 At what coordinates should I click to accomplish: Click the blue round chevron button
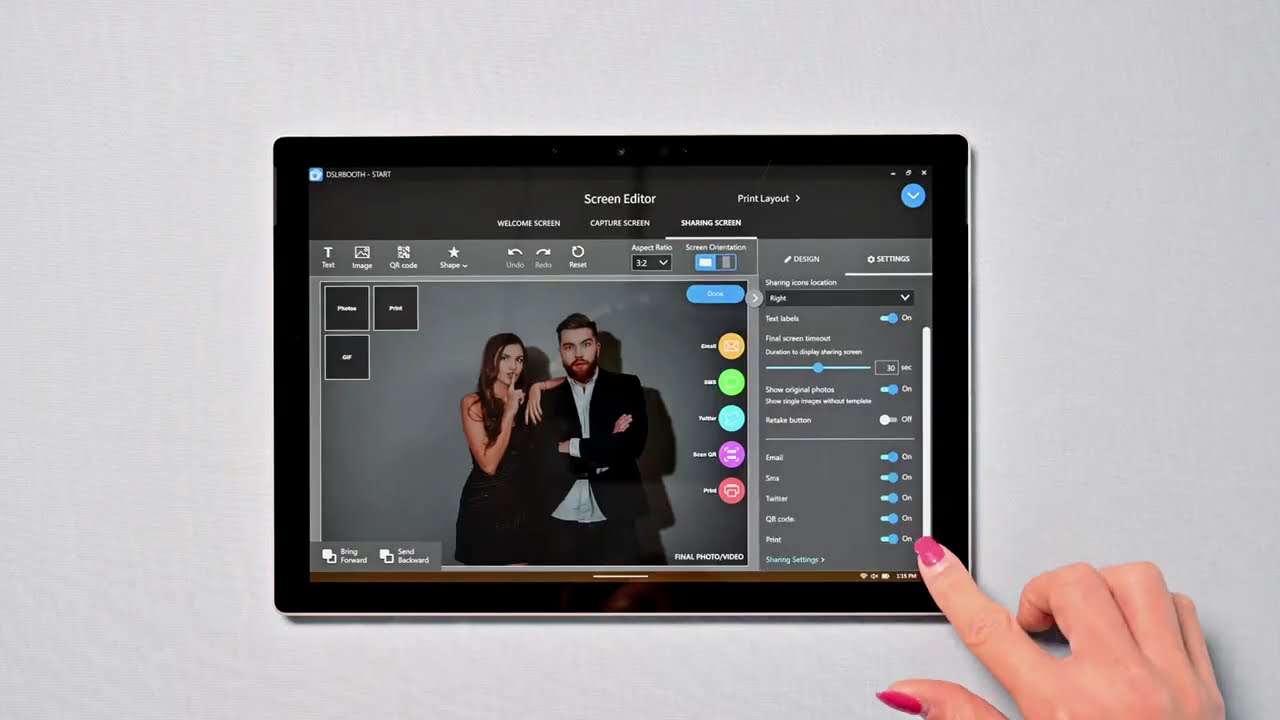tap(913, 196)
